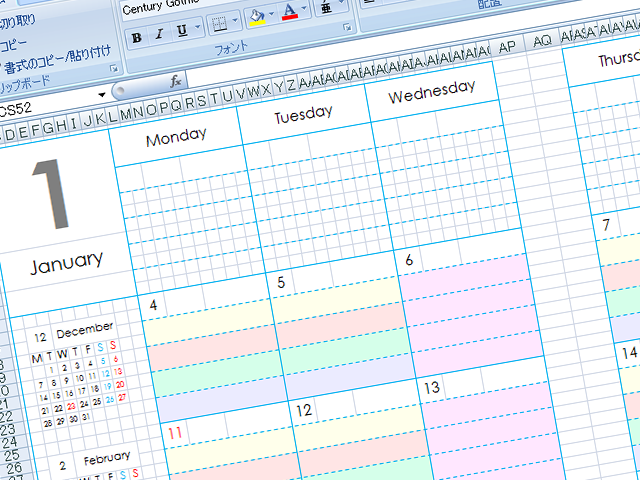The height and width of the screenshot is (480, 640).
Task: Click Cut (切り取り) command
Action: point(17,22)
